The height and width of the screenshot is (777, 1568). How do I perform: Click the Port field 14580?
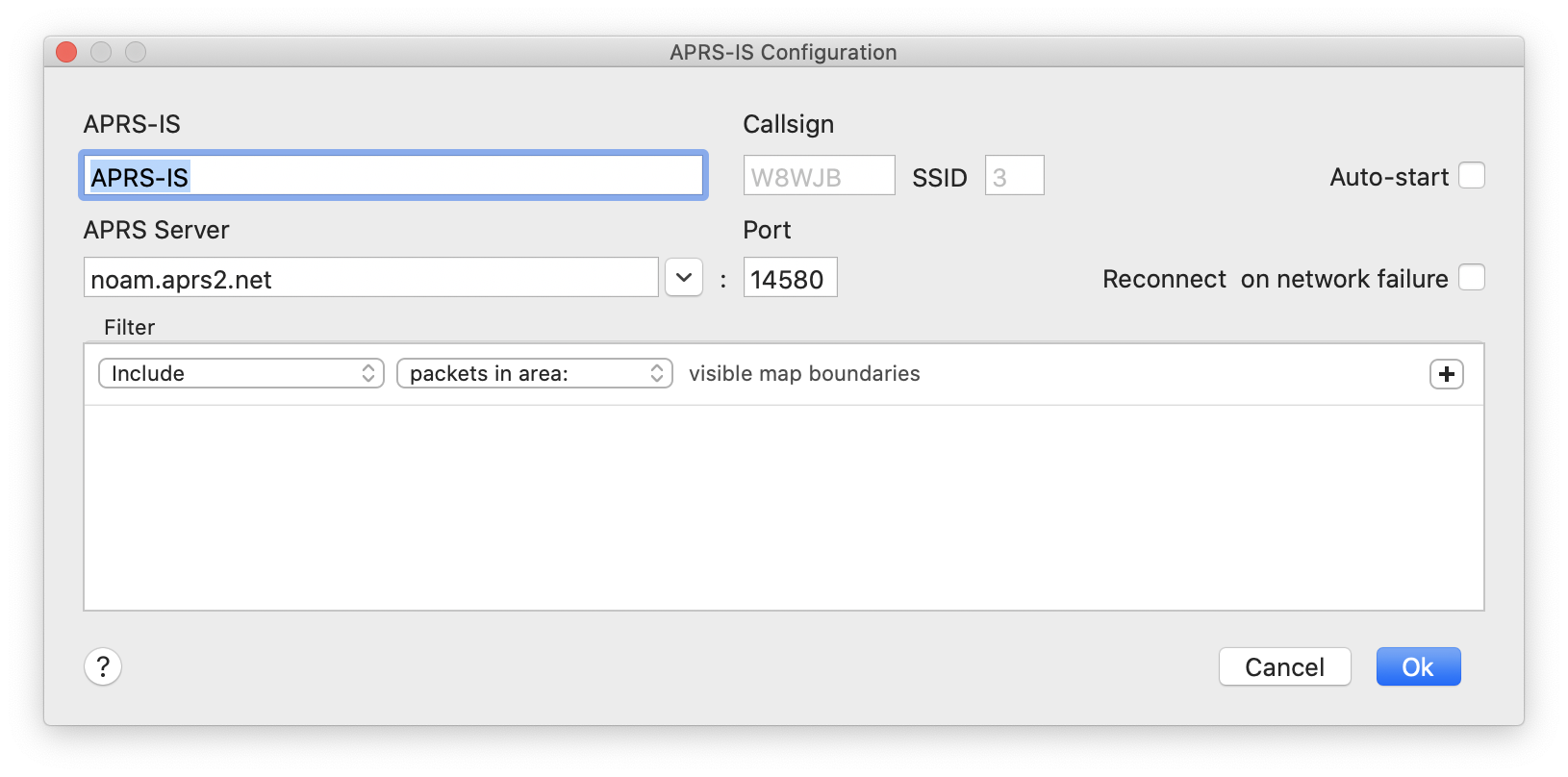click(x=791, y=278)
